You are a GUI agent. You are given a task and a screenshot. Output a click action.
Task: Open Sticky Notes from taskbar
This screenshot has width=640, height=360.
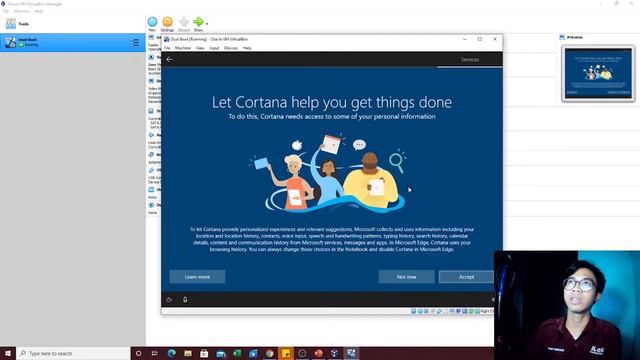point(286,353)
